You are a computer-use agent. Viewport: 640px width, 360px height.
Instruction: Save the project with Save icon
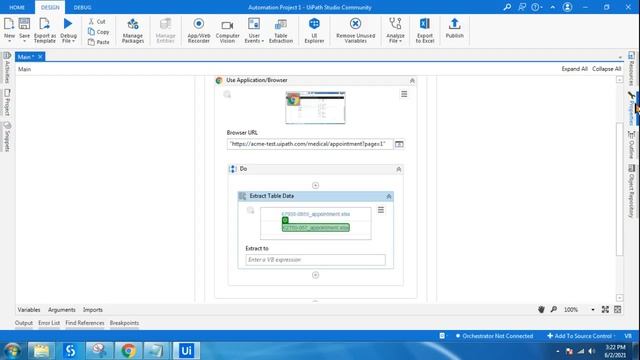[24, 24]
